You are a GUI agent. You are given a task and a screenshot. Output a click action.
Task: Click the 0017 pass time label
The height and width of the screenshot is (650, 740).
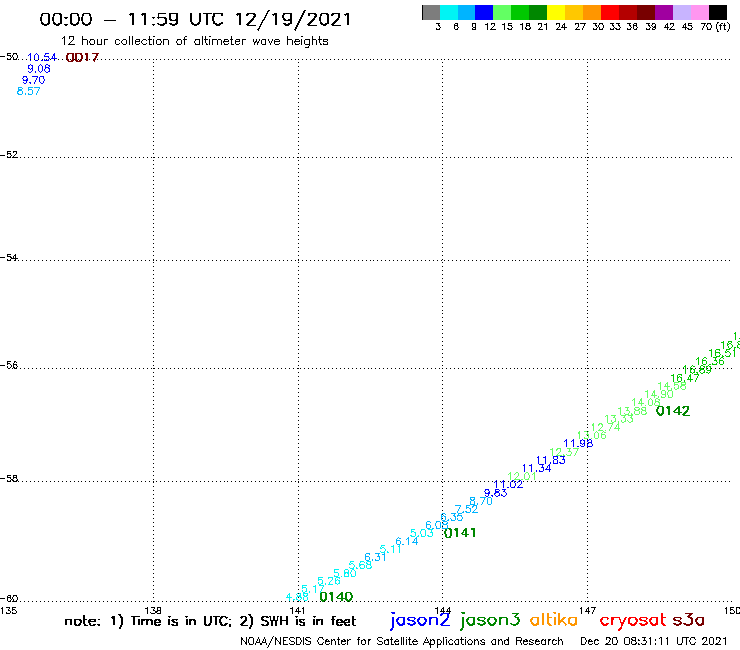(82, 58)
